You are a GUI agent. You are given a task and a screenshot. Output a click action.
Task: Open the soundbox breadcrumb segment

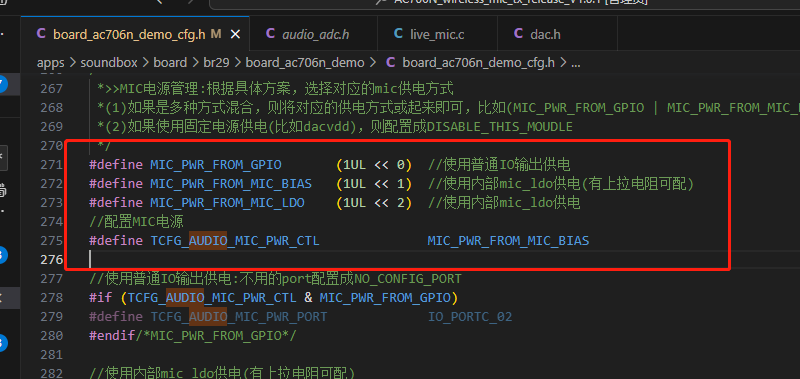pos(109,63)
